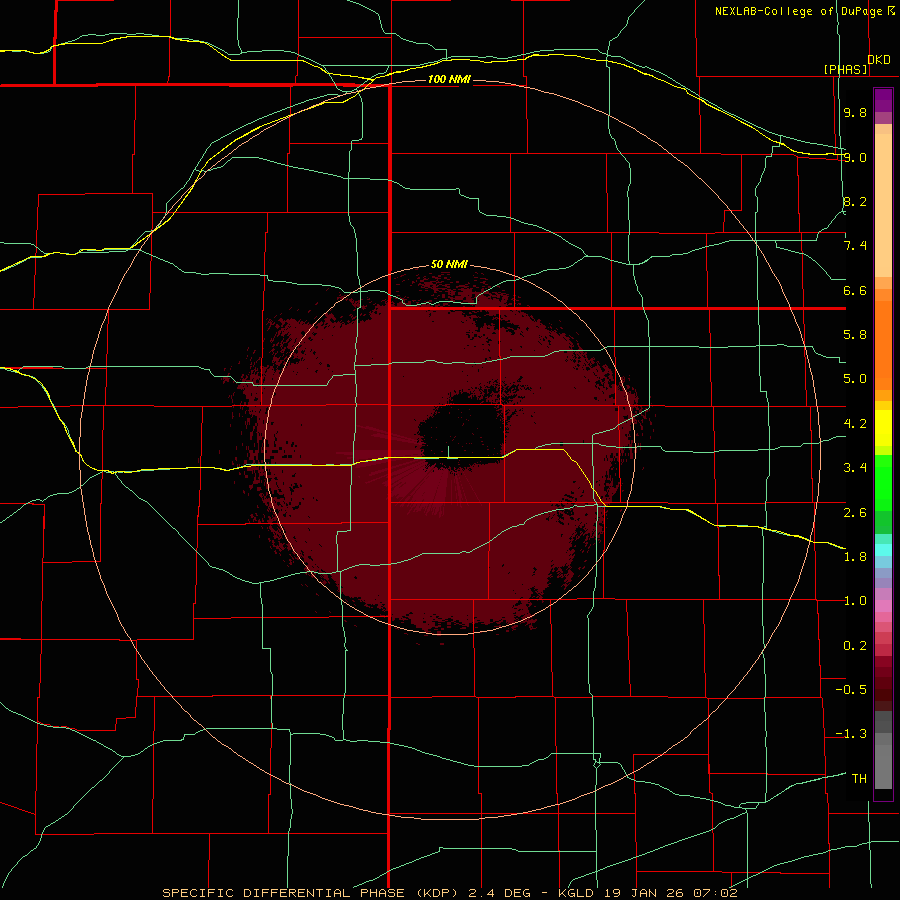900x900 pixels.
Task: Click the bright green segment of color bar
Action: [883, 482]
